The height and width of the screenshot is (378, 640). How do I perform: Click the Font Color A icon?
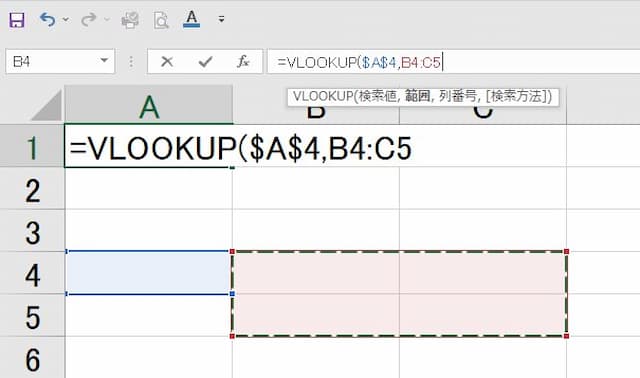191,19
